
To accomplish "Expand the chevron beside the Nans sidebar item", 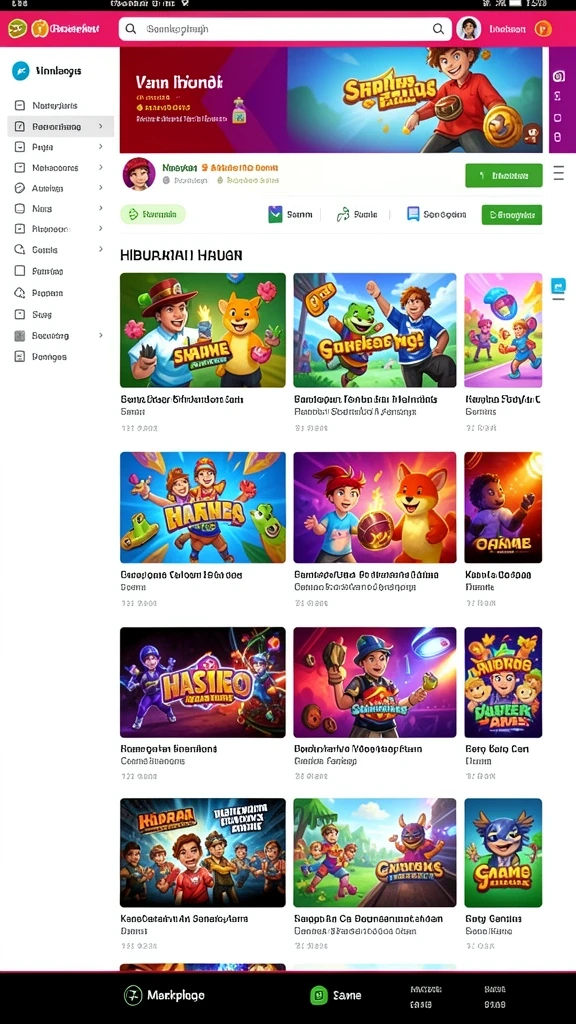I will (x=101, y=208).
